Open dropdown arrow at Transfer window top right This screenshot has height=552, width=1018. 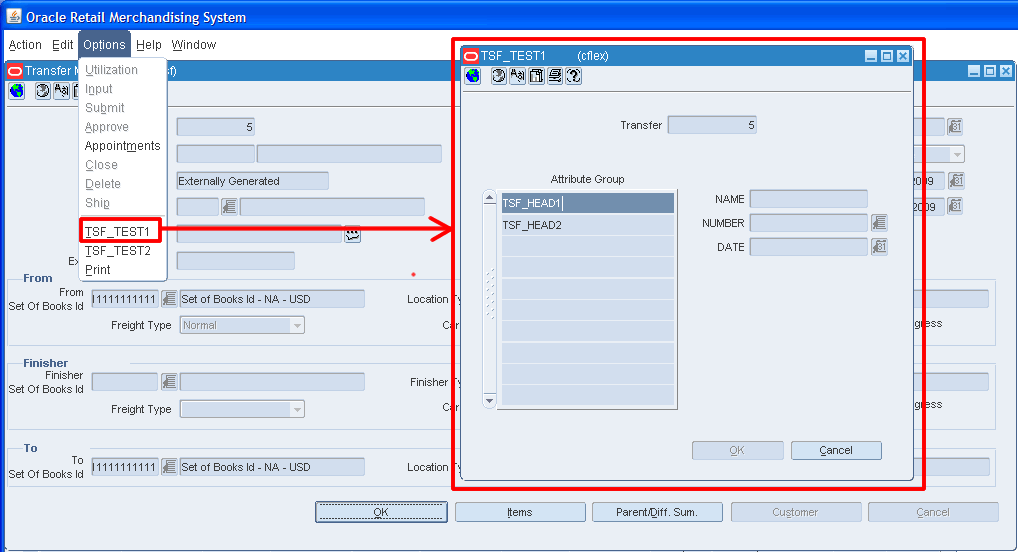coord(957,155)
